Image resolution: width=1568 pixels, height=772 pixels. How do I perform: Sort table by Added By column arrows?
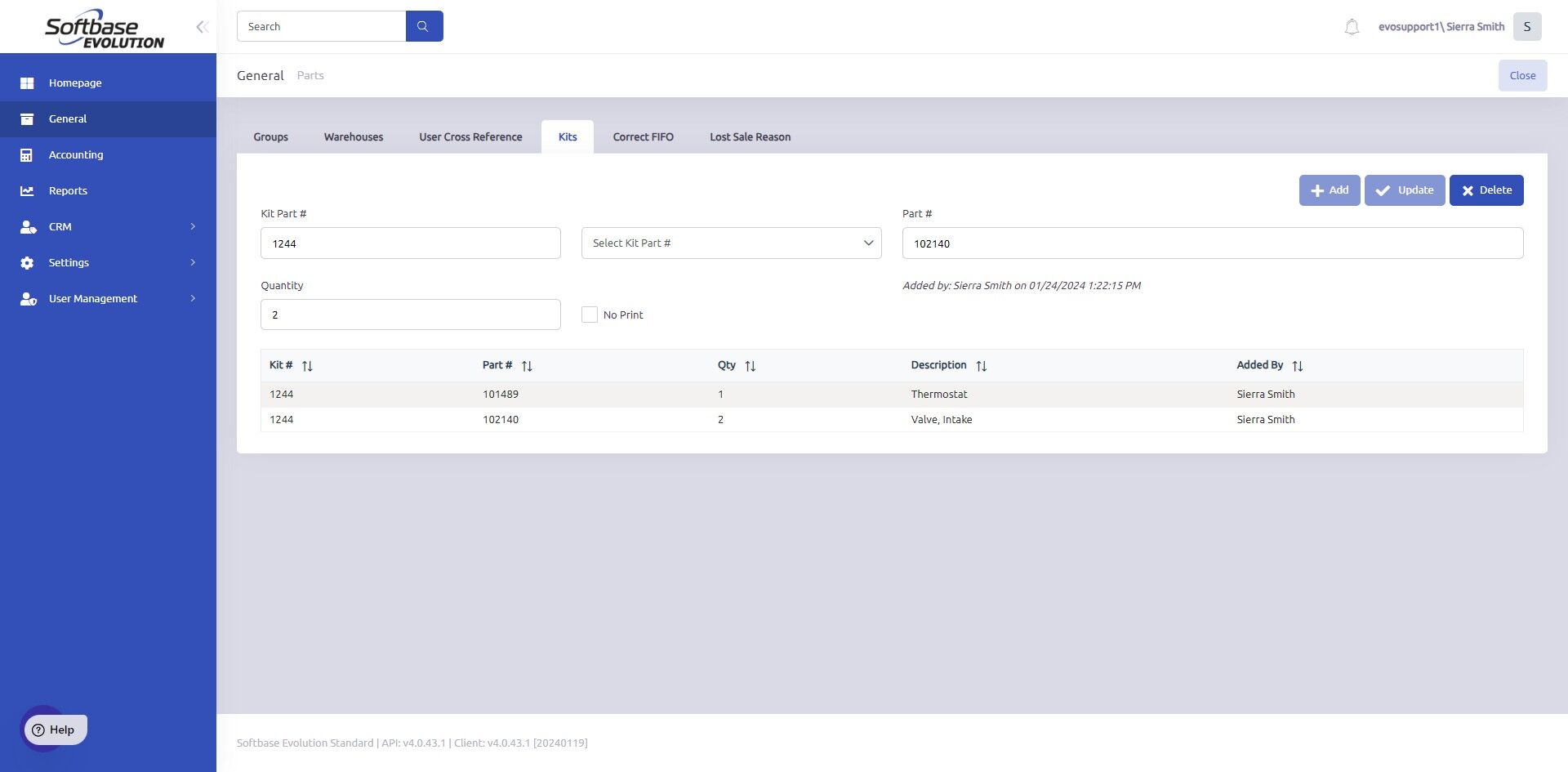[x=1298, y=366]
